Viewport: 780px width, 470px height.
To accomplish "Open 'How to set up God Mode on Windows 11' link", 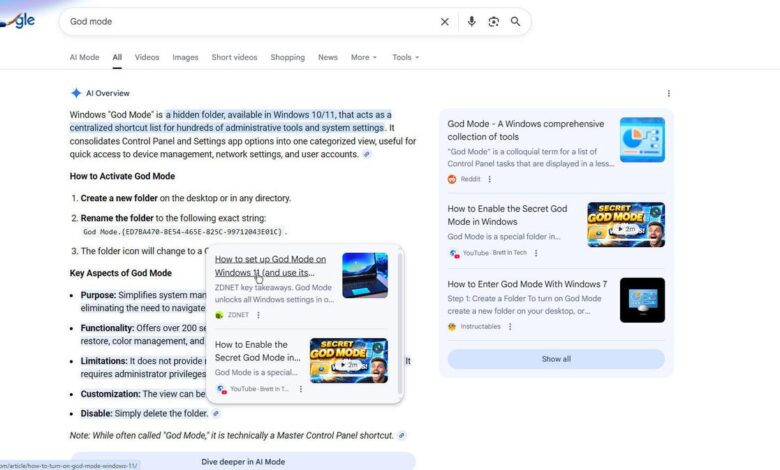I will click(270, 266).
